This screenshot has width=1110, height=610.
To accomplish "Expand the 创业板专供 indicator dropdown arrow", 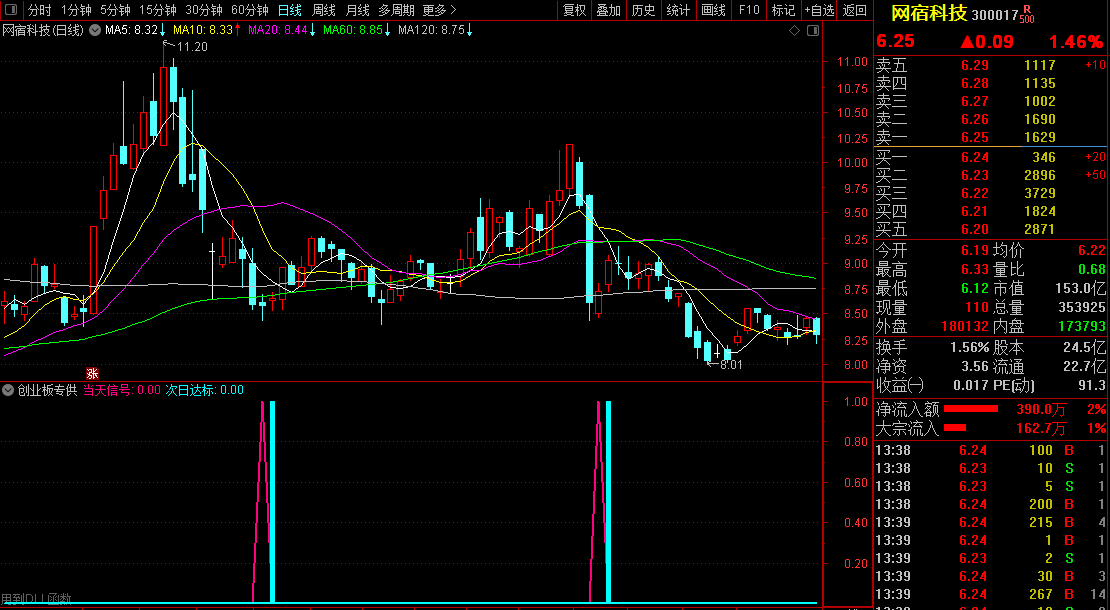I will (x=8, y=390).
